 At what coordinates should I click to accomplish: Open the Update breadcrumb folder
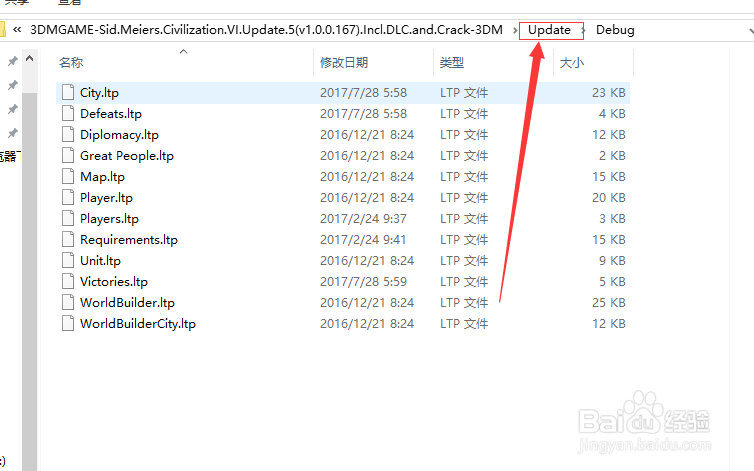coord(549,30)
